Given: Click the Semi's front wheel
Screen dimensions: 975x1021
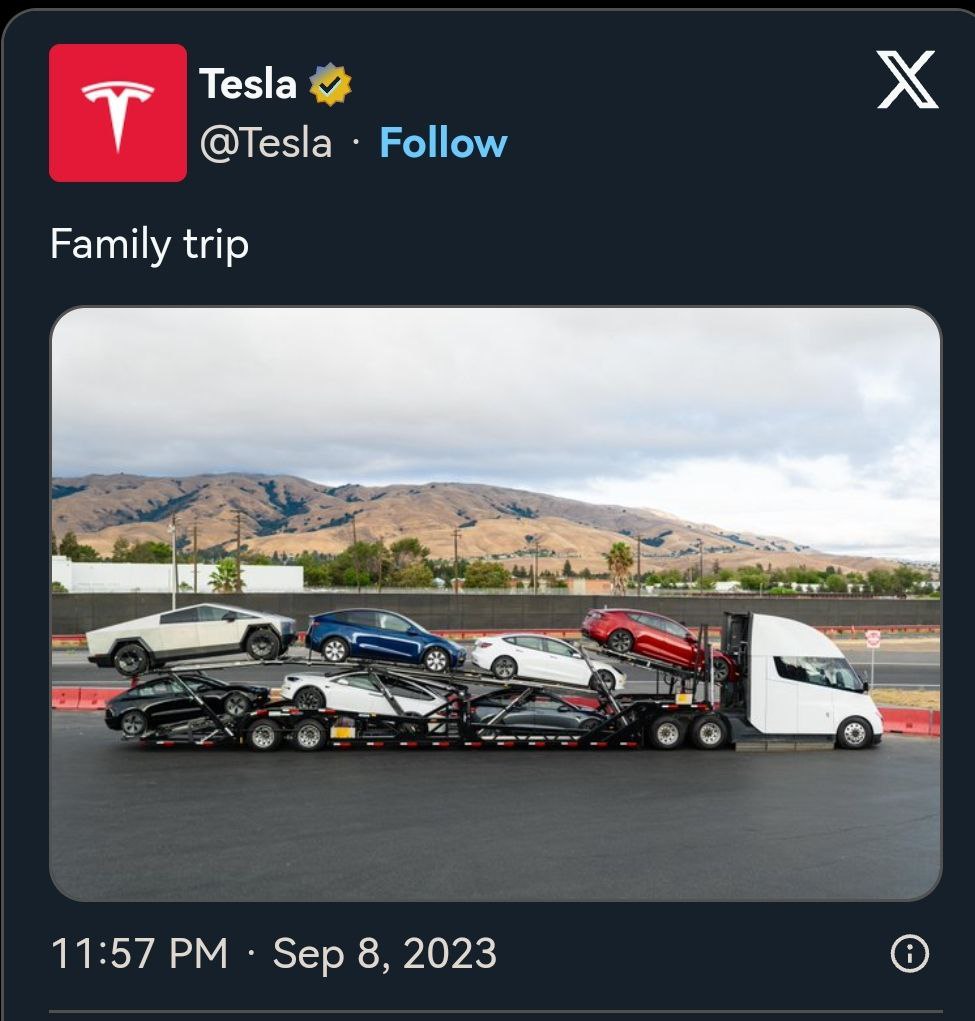Looking at the screenshot, I should point(854,733).
